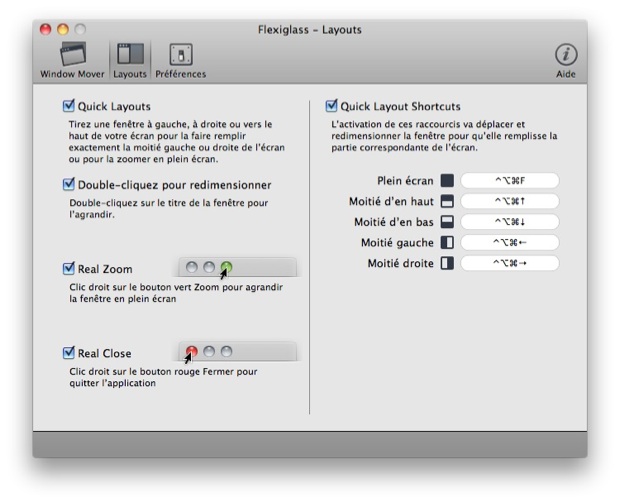Click the Moitié gauche layout icon
620x503 pixels.
pos(447,242)
